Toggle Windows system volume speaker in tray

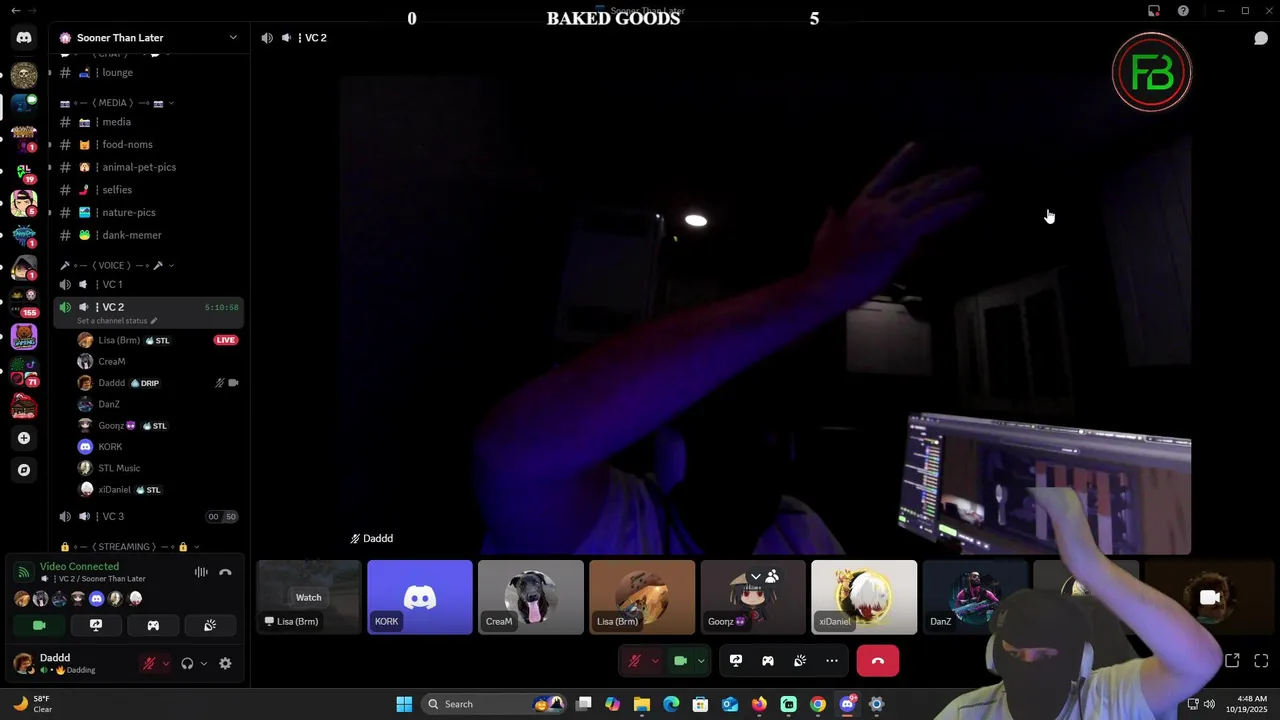click(x=1209, y=704)
